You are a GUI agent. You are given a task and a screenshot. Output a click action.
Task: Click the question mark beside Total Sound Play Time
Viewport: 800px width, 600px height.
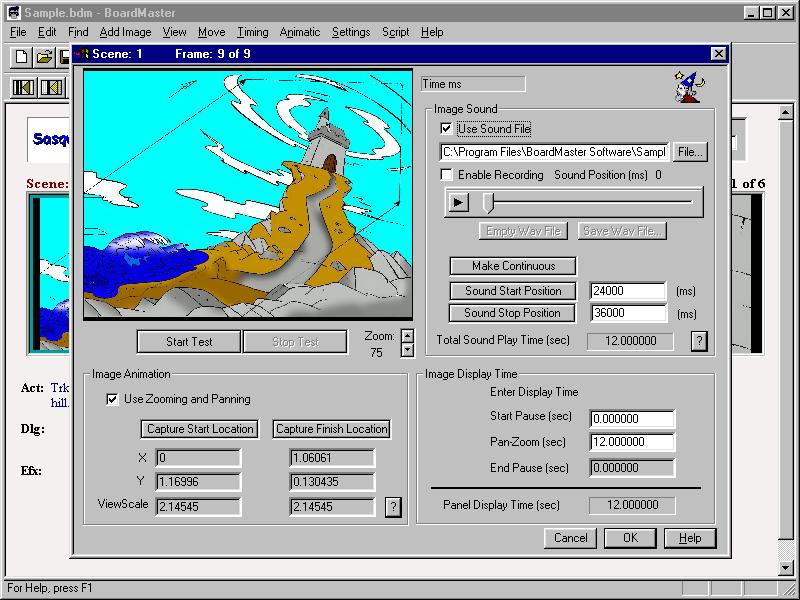698,340
